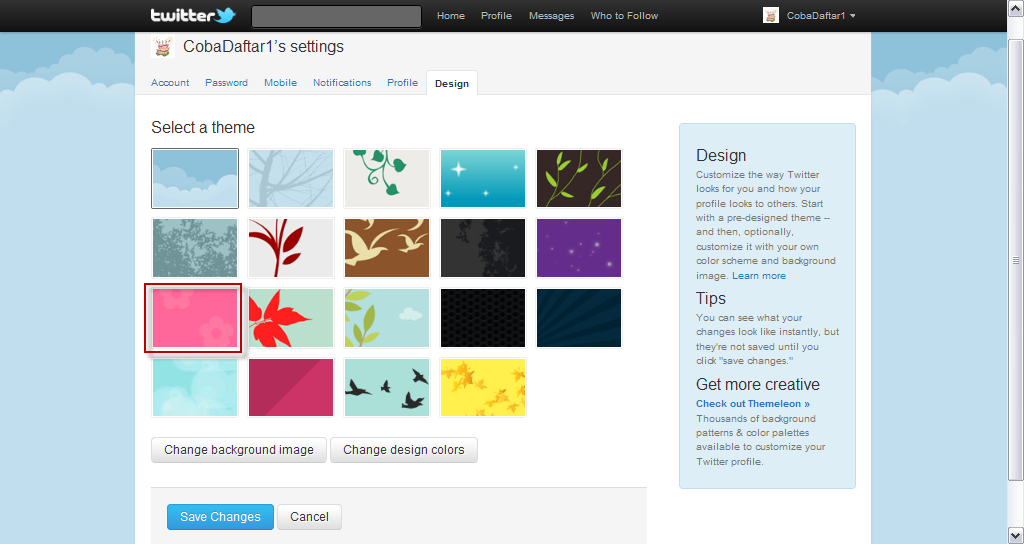Go to Who to Follow
Screen dimensions: 1024x544
click(624, 16)
